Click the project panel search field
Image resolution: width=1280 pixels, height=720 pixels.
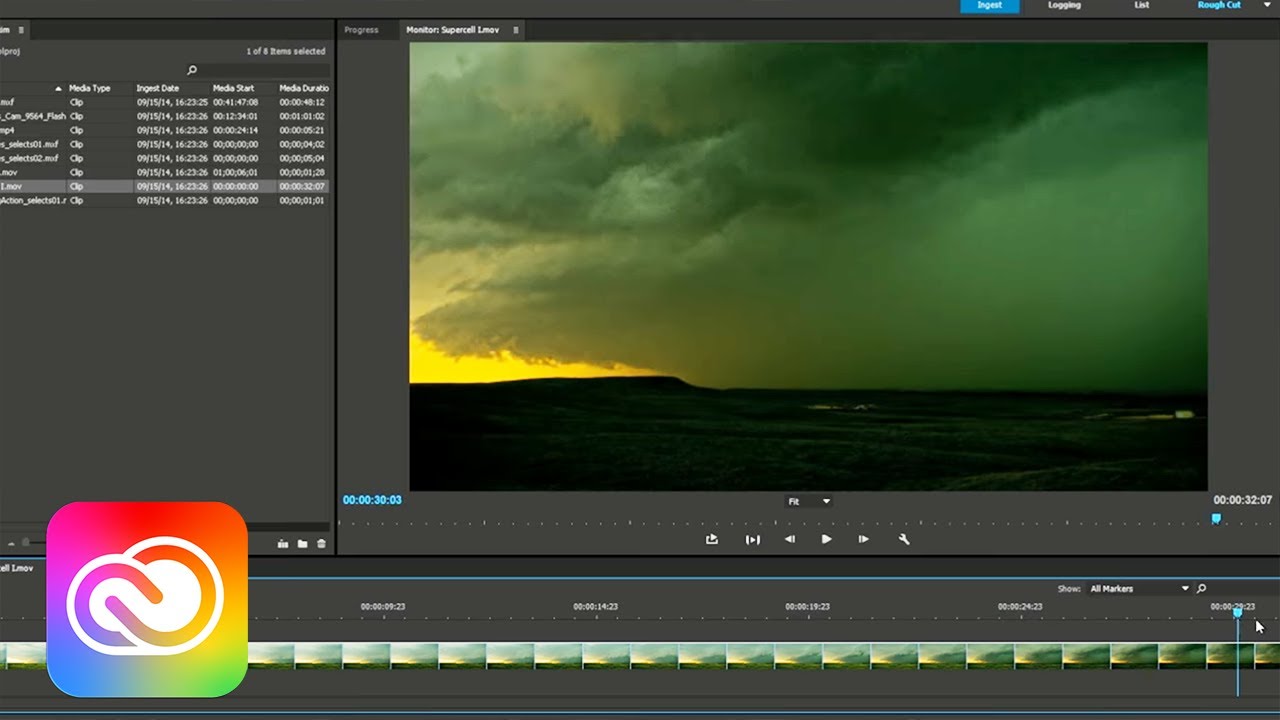[262, 70]
